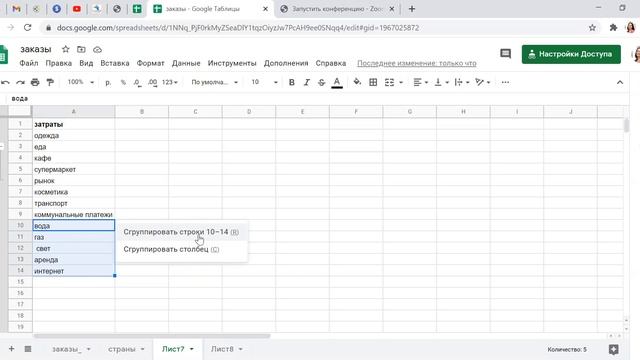Open the Дополнения menu
Viewport: 640px width, 360px height.
[286, 63]
